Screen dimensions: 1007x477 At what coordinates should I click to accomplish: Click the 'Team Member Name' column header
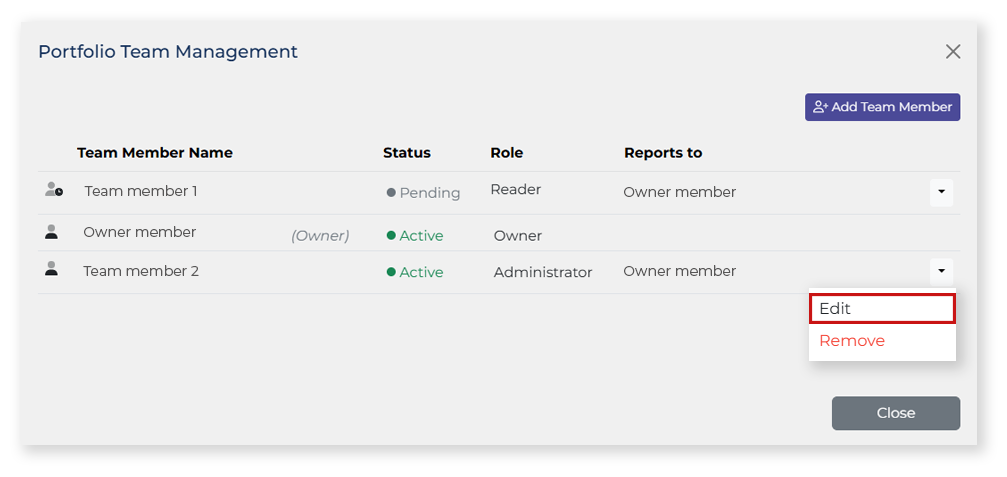tap(155, 153)
